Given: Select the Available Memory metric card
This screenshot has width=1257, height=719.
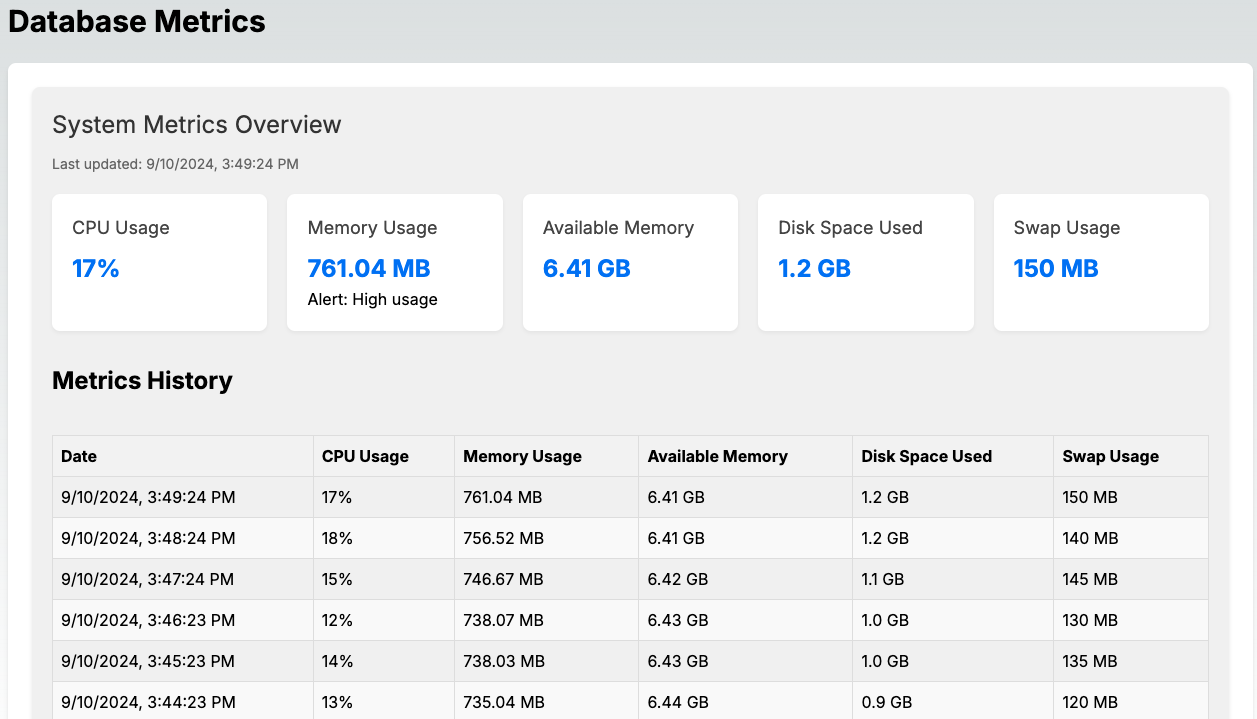Looking at the screenshot, I should pyautogui.click(x=630, y=262).
